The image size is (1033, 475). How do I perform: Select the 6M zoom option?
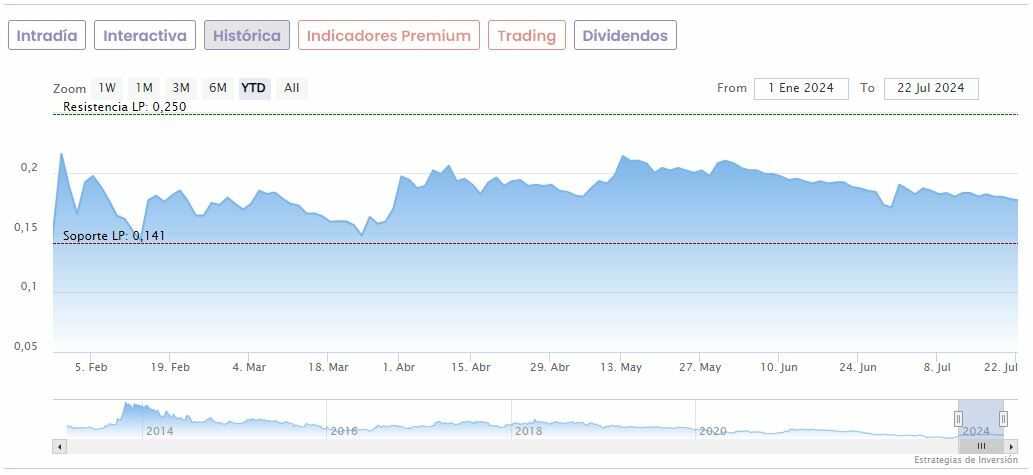(218, 88)
